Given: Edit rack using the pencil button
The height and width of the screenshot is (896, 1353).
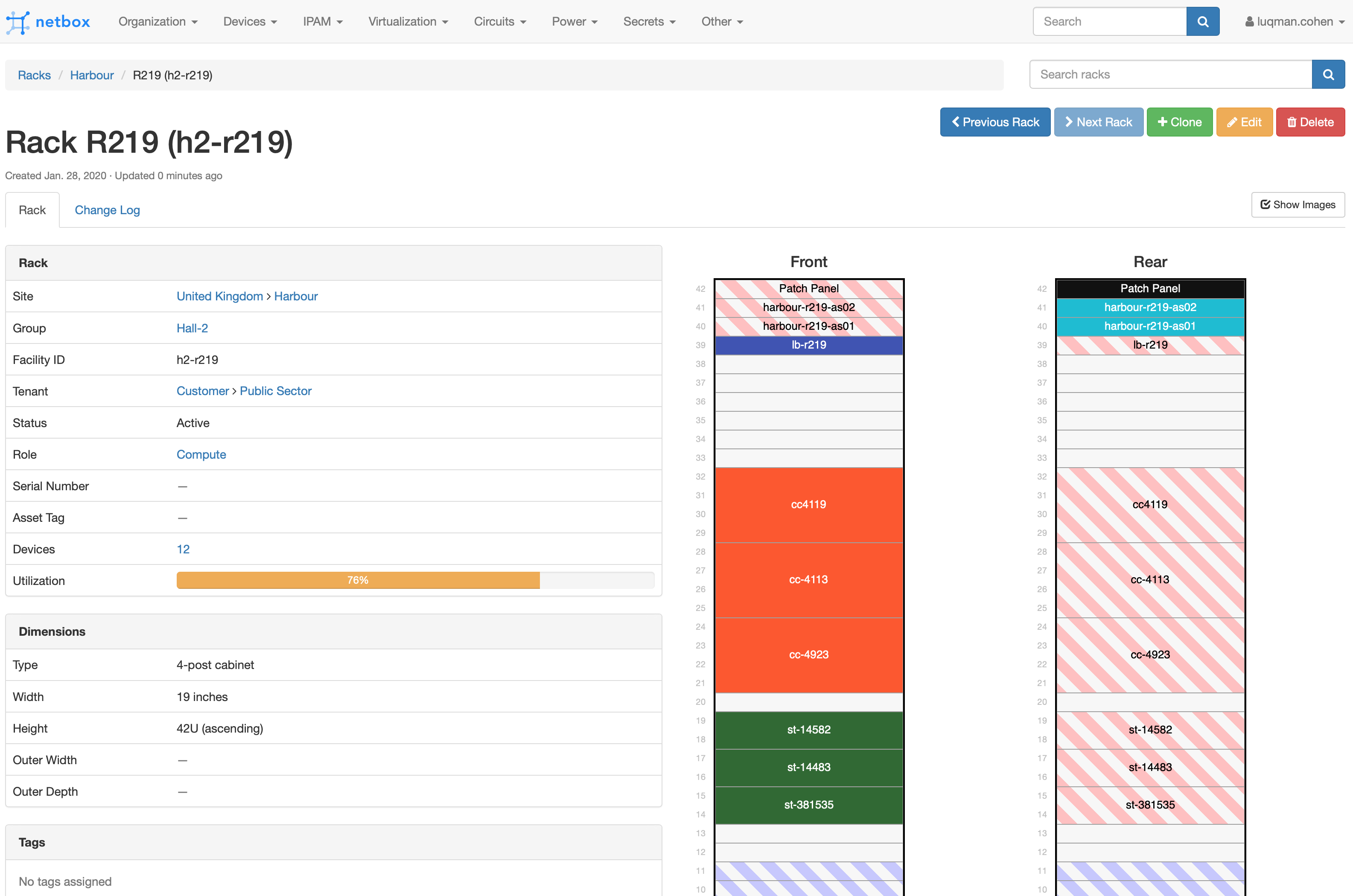Looking at the screenshot, I should pyautogui.click(x=1244, y=122).
